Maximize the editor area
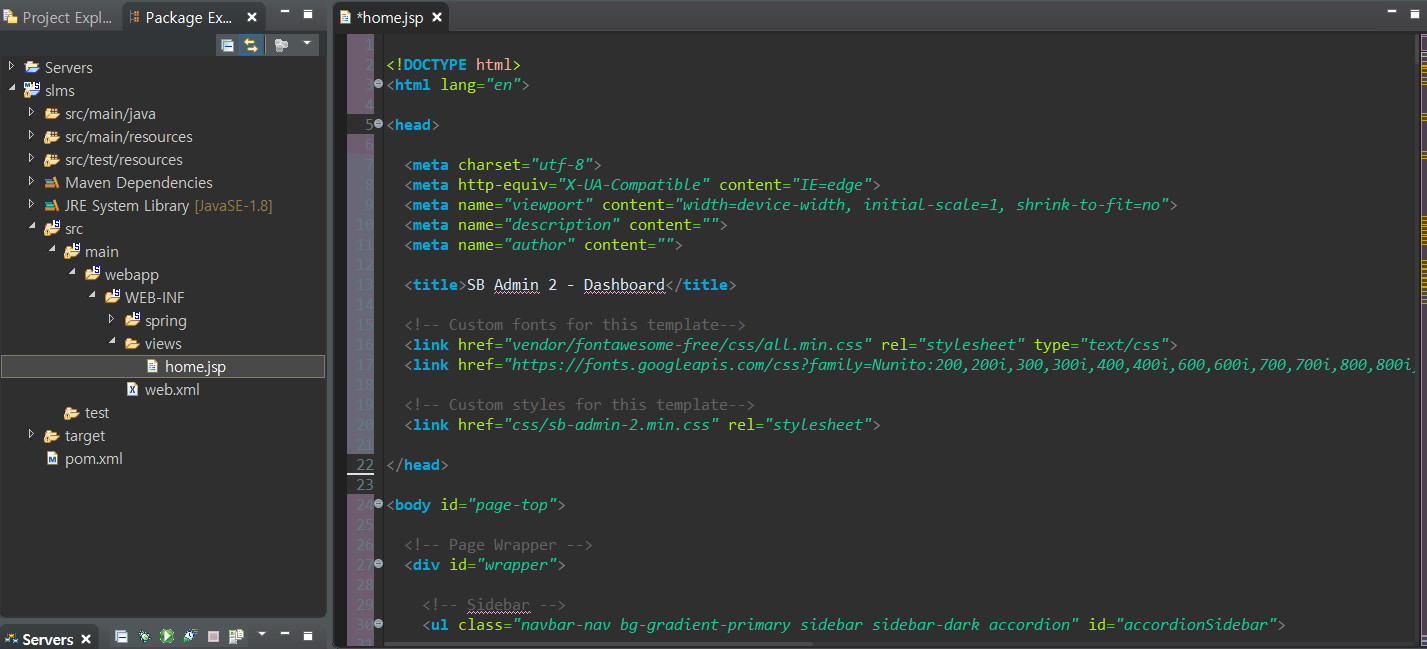The width and height of the screenshot is (1427, 649). click(1413, 12)
